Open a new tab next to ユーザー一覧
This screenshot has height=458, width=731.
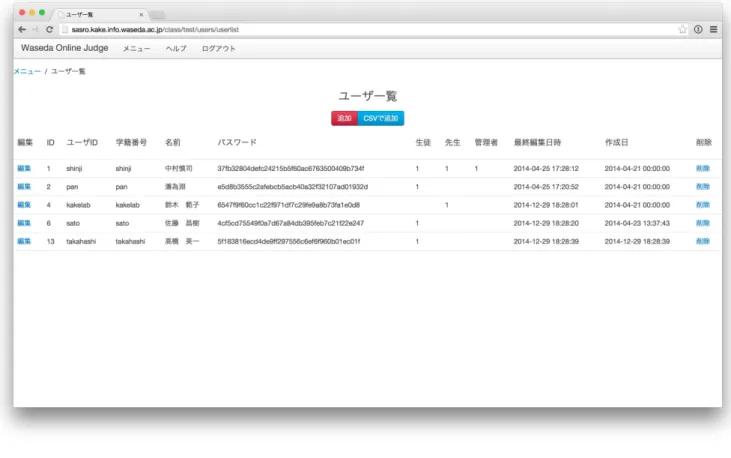(x=158, y=15)
